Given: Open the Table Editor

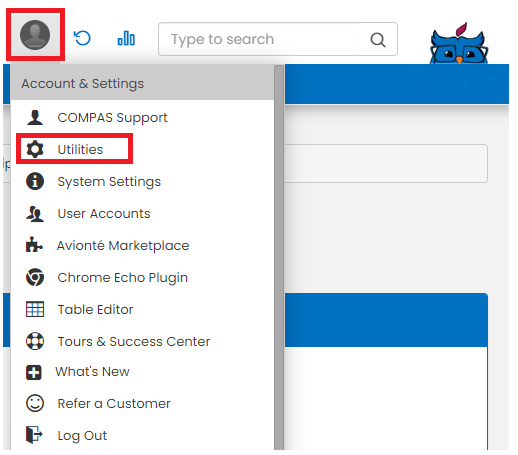Looking at the screenshot, I should [x=95, y=310].
